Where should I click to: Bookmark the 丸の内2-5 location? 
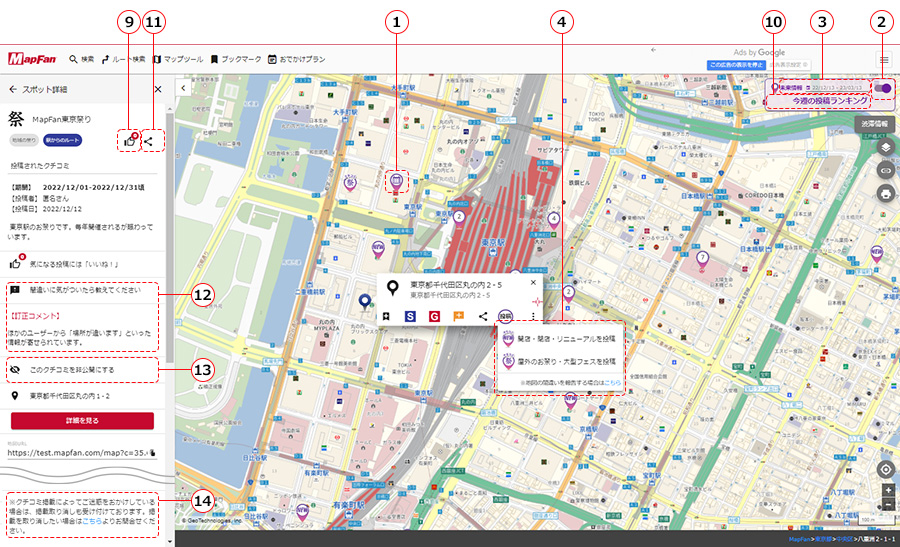click(x=386, y=316)
